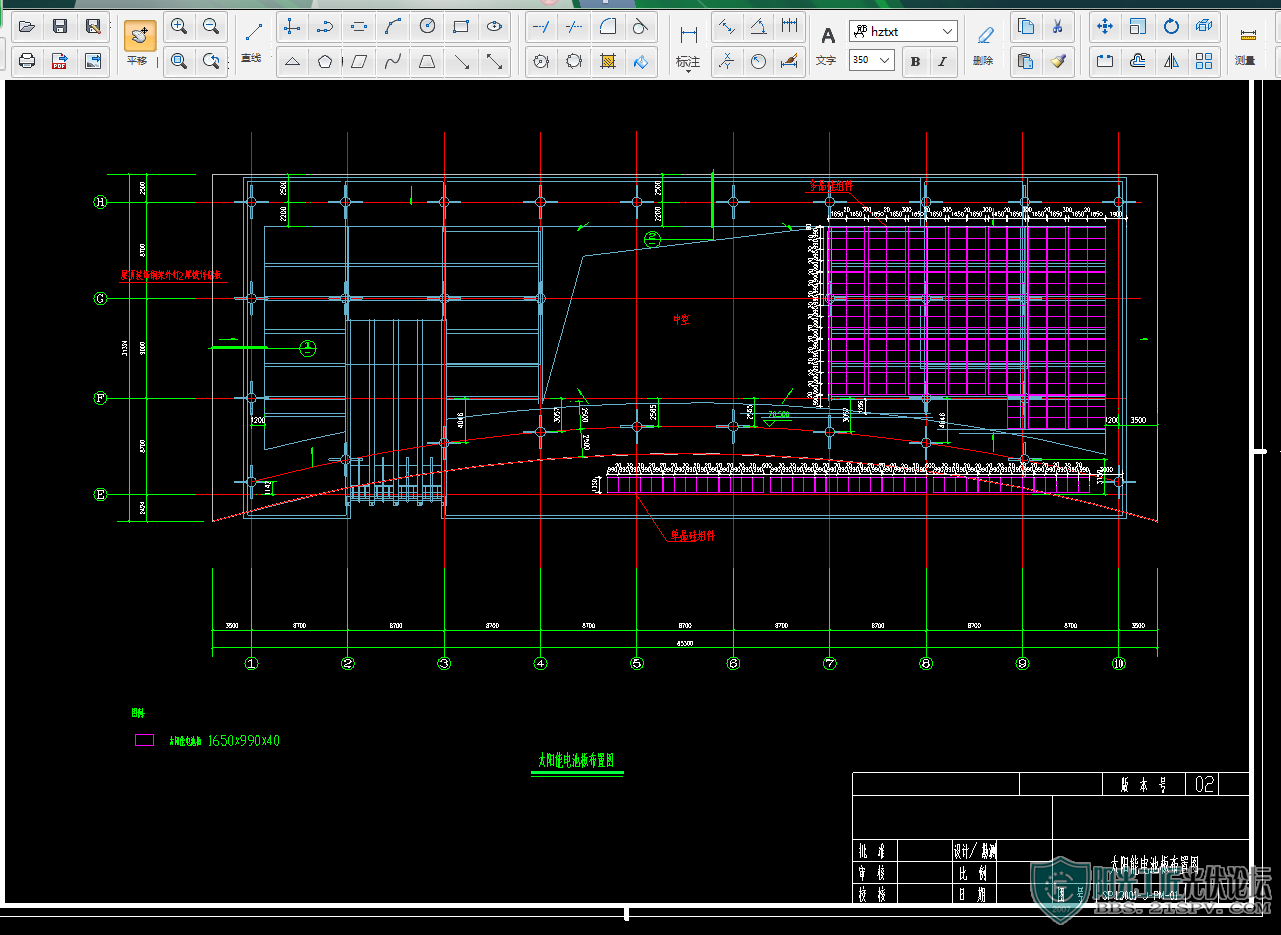Expand the 标注 dropdown arrow
Image resolution: width=1281 pixels, height=935 pixels.
click(688, 72)
